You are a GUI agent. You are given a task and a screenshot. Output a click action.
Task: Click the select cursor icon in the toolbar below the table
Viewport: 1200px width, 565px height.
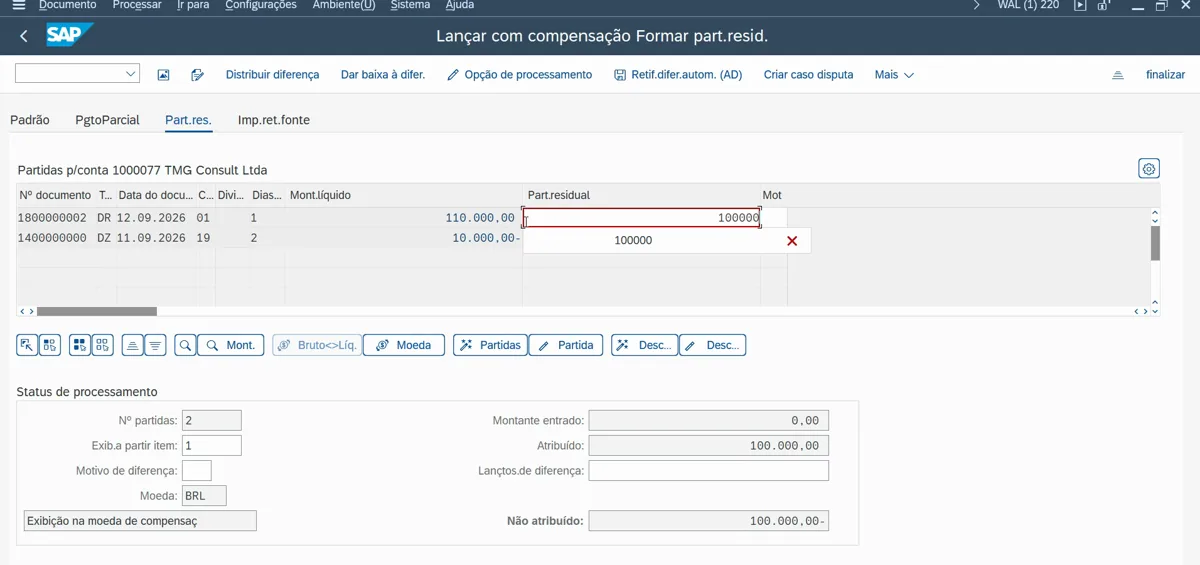point(27,345)
